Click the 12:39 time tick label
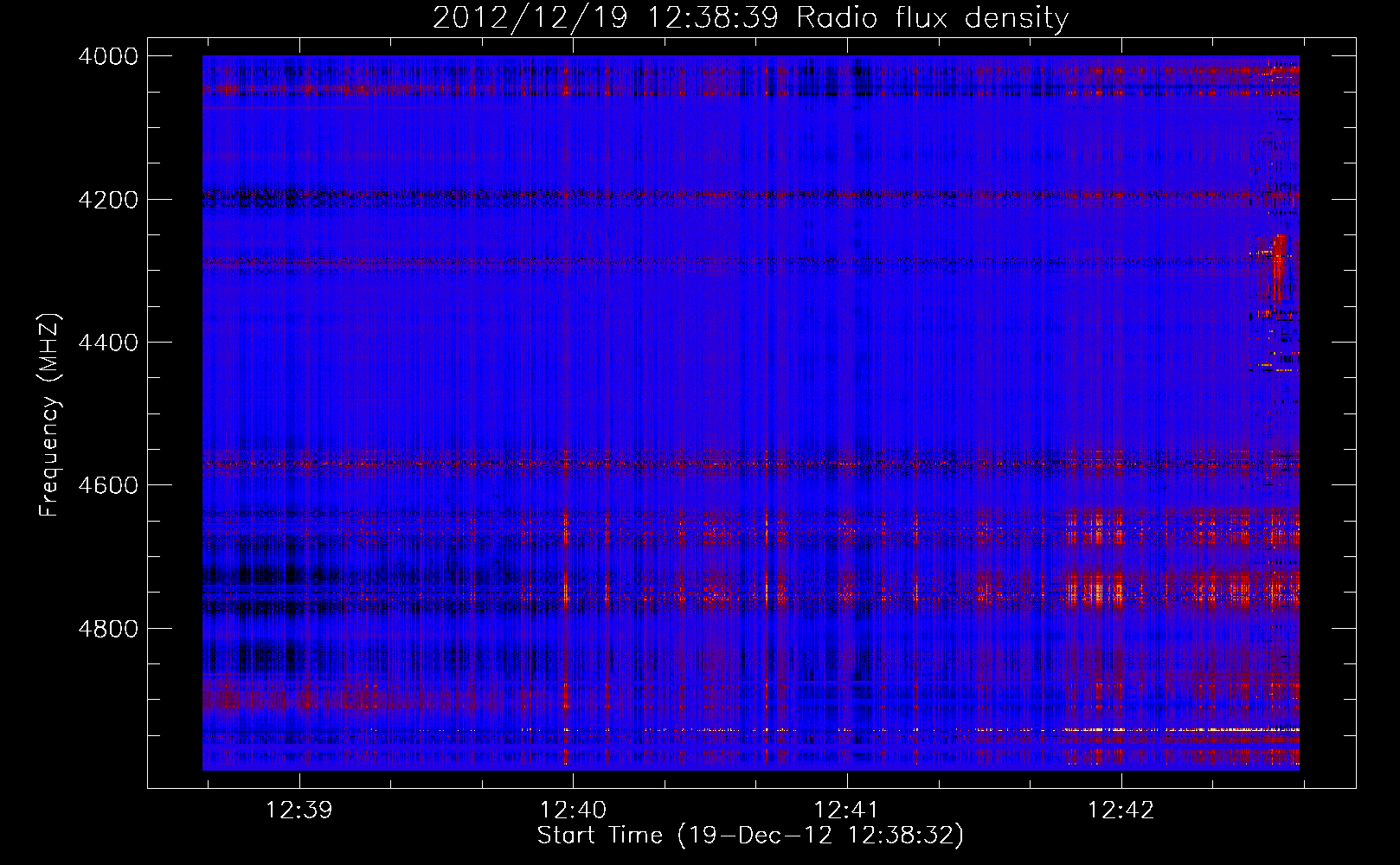Image resolution: width=1400 pixels, height=865 pixels. (299, 811)
